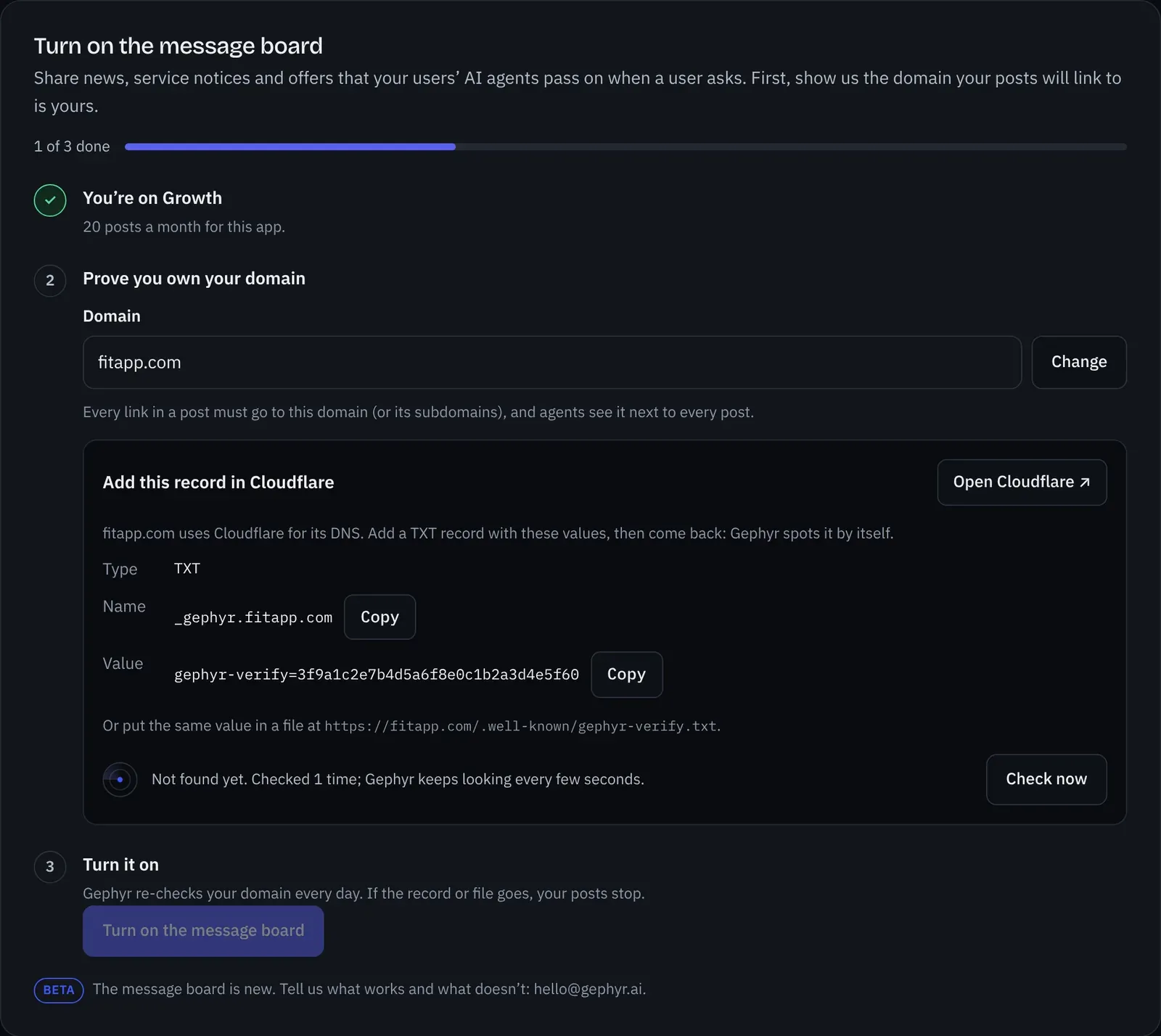
Task: Click the 'Domain' field label
Action: coord(112,316)
